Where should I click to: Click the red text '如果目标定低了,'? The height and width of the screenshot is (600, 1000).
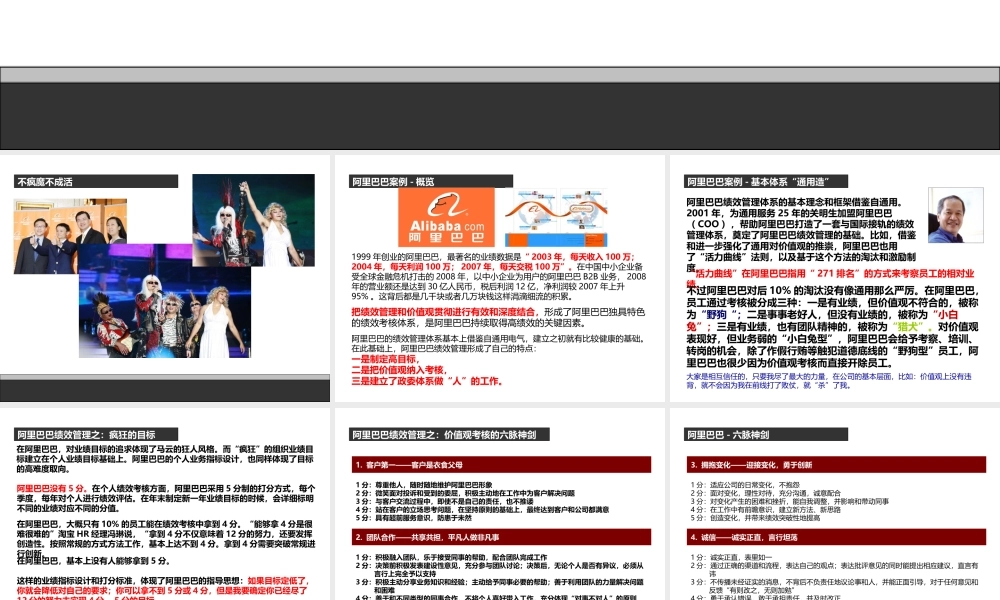[x=278, y=581]
